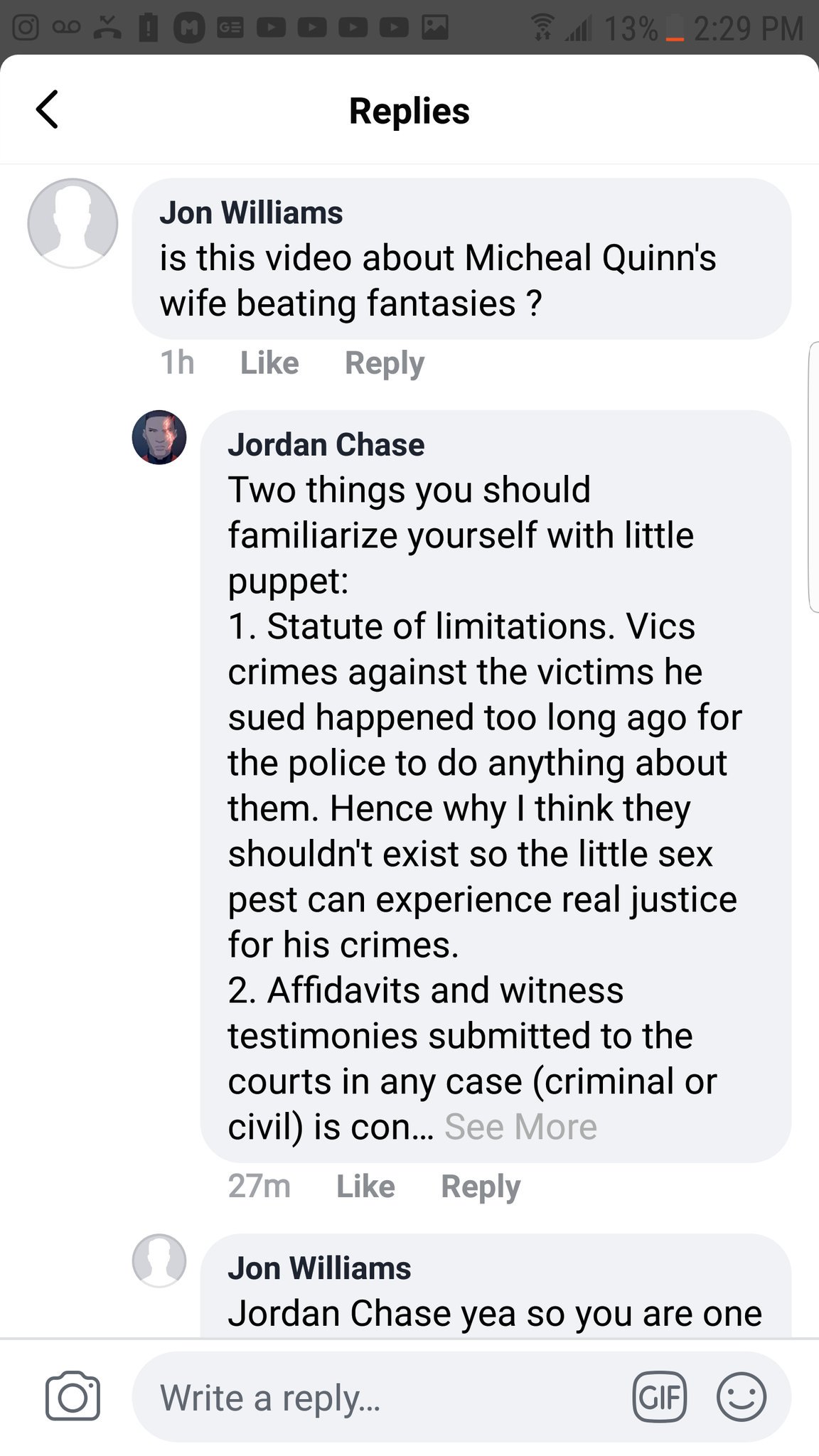Tap the battery percentage indicator
The width and height of the screenshot is (819, 1456).
(631, 28)
